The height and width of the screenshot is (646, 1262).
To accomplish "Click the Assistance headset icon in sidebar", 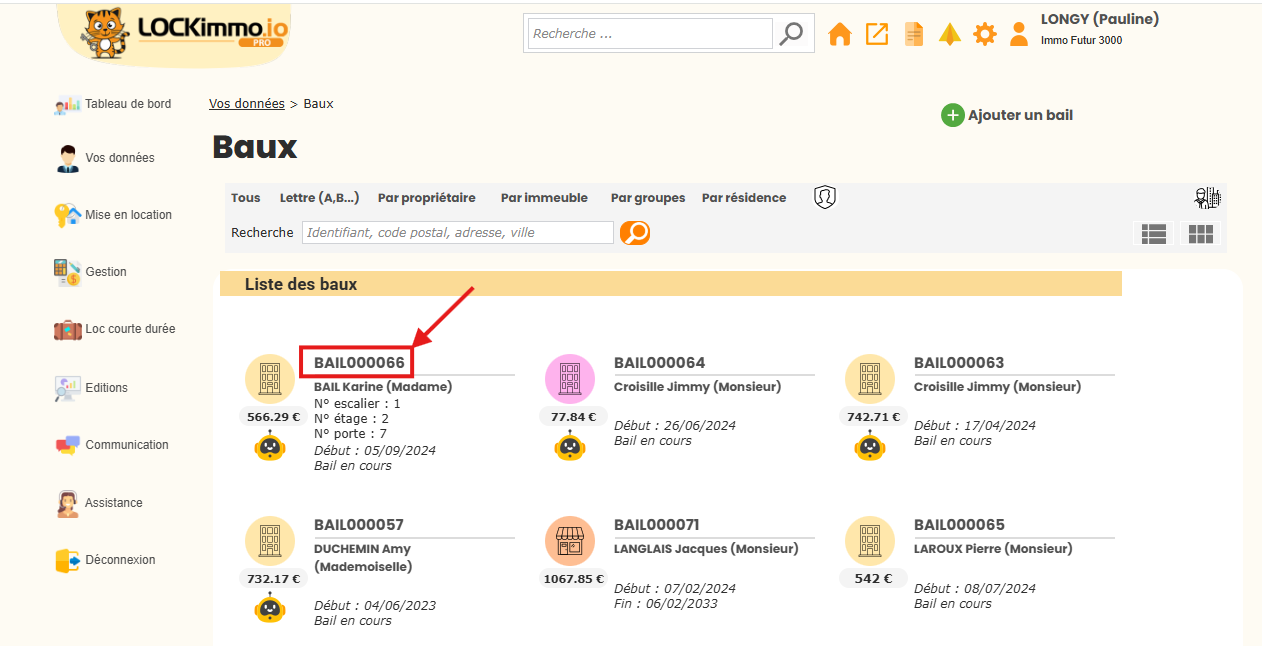I will point(68,503).
